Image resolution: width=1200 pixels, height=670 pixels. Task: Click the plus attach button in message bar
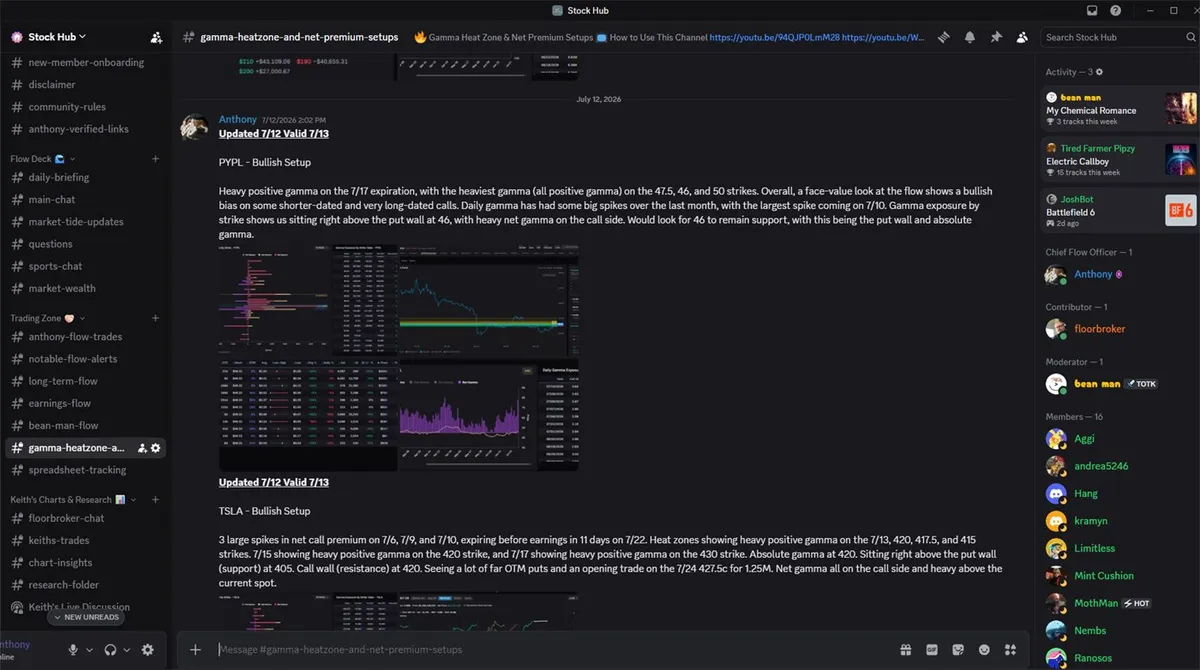(x=196, y=649)
